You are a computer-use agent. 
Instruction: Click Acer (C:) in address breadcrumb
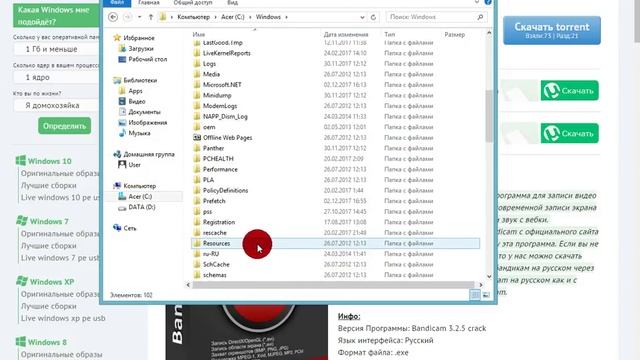[232, 17]
